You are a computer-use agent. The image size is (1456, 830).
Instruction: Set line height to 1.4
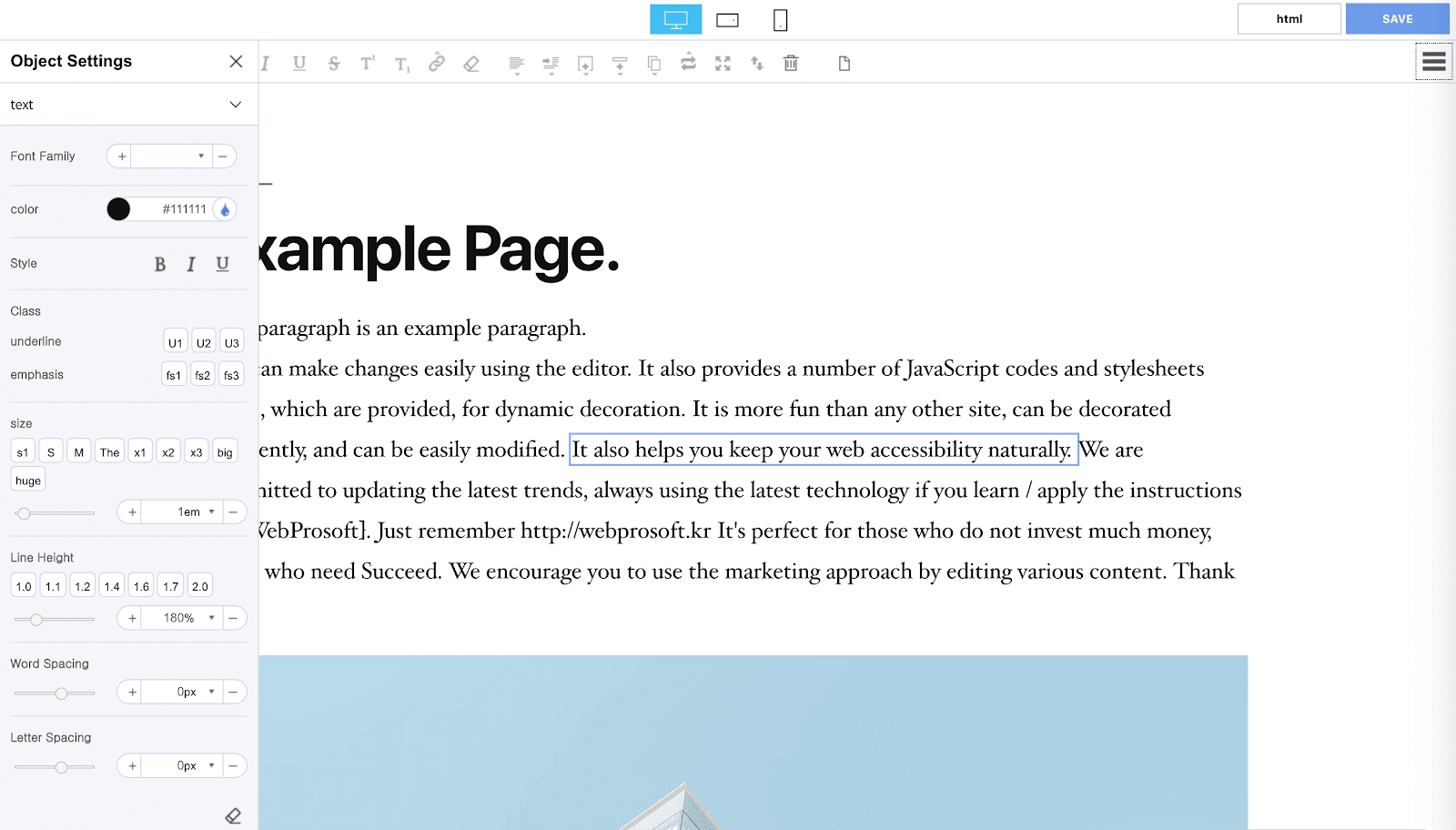click(112, 586)
